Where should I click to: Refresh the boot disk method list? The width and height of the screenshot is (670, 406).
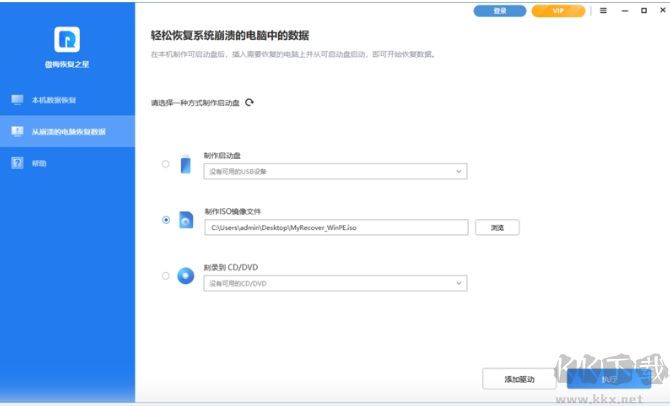250,102
